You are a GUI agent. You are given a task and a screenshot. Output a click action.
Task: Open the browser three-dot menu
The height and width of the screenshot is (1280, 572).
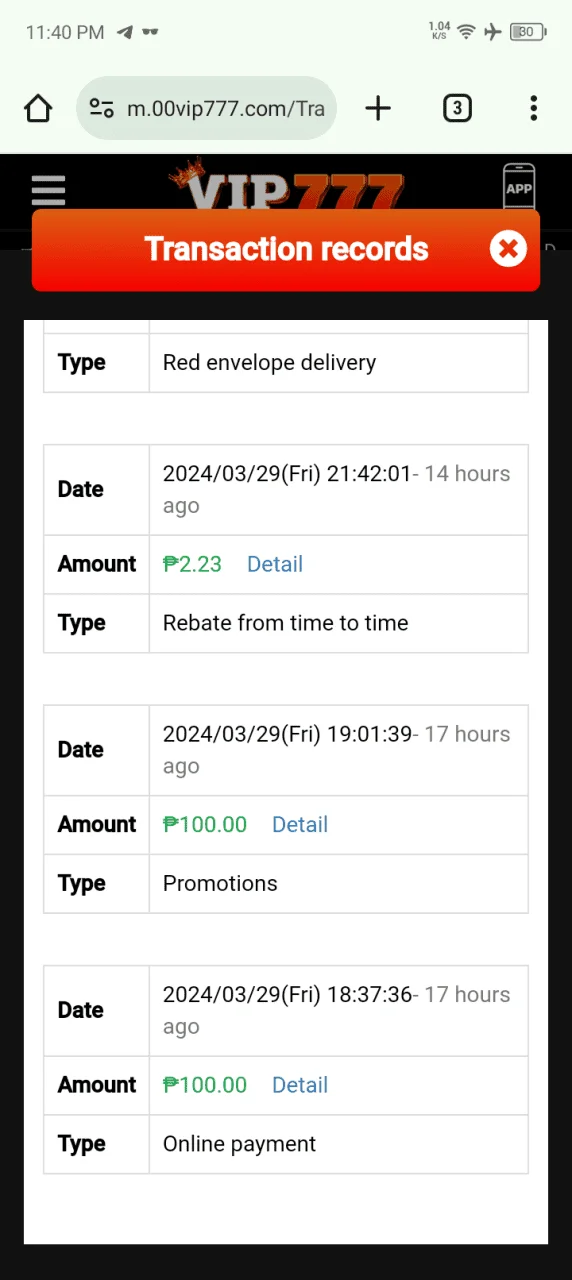click(534, 108)
